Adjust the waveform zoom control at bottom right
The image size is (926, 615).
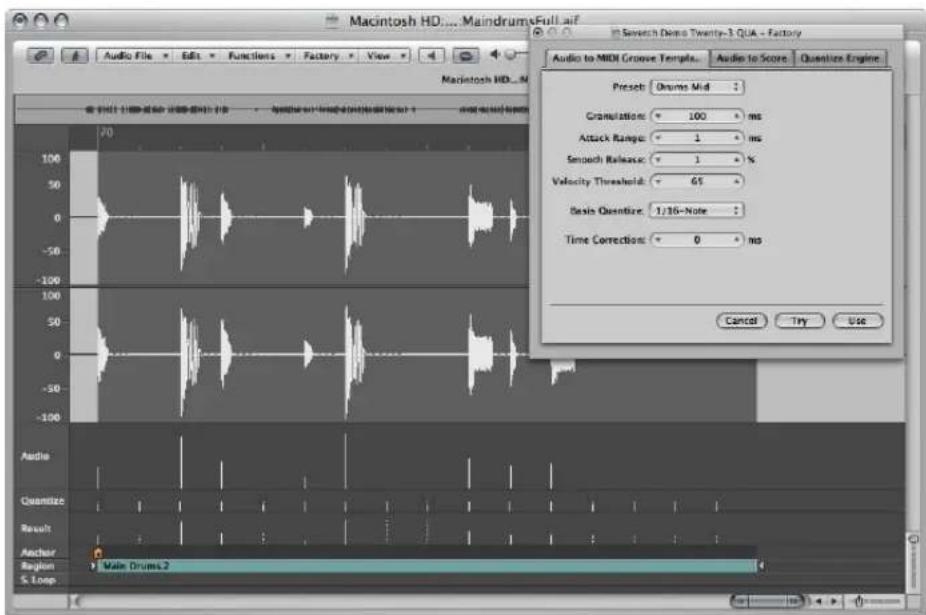(x=876, y=601)
